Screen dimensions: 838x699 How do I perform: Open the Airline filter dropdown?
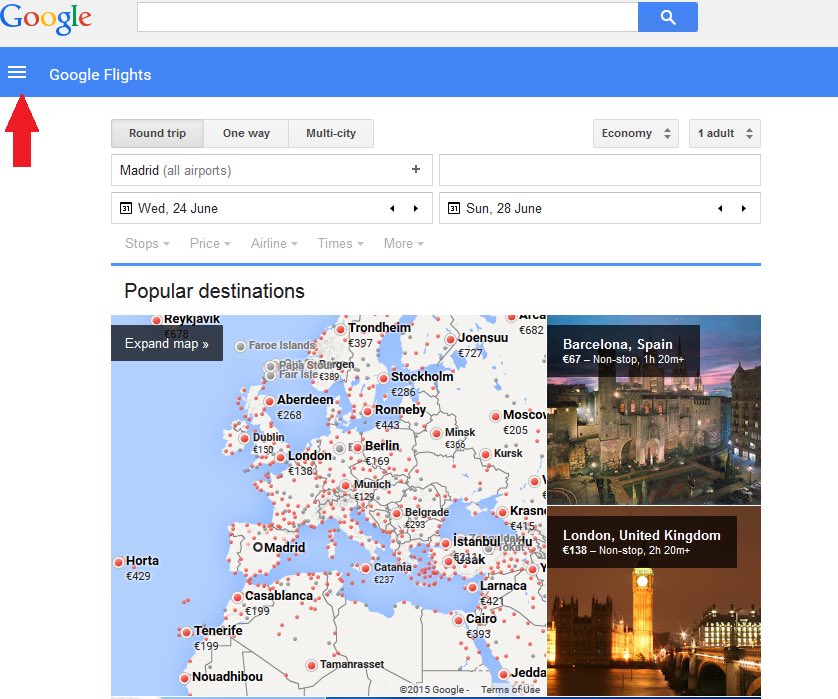click(x=274, y=244)
